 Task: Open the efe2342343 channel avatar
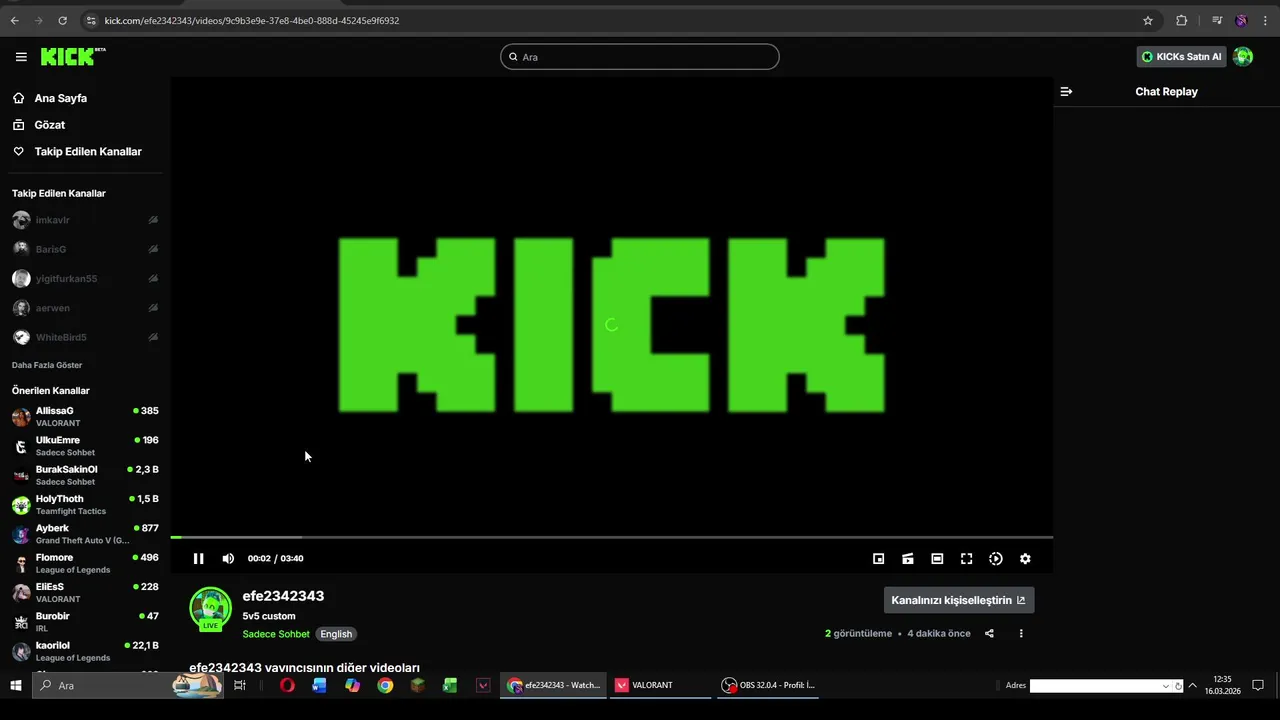pyautogui.click(x=210, y=609)
